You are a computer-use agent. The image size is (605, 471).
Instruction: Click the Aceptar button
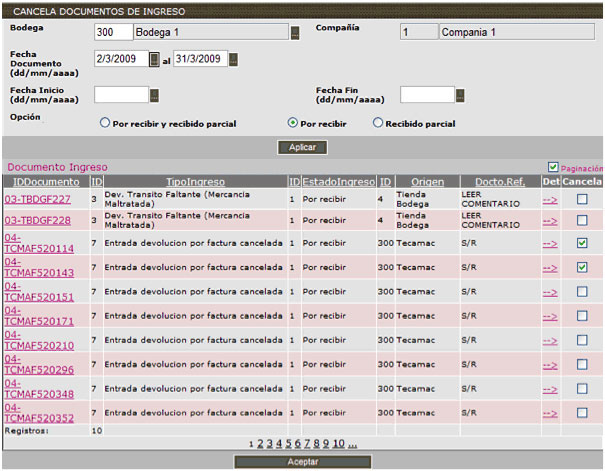[x=302, y=462]
